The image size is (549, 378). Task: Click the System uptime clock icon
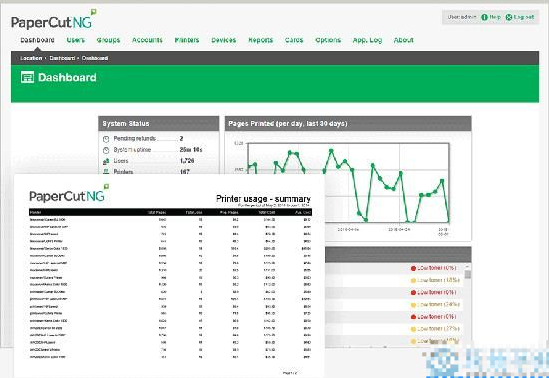pyautogui.click(x=106, y=150)
